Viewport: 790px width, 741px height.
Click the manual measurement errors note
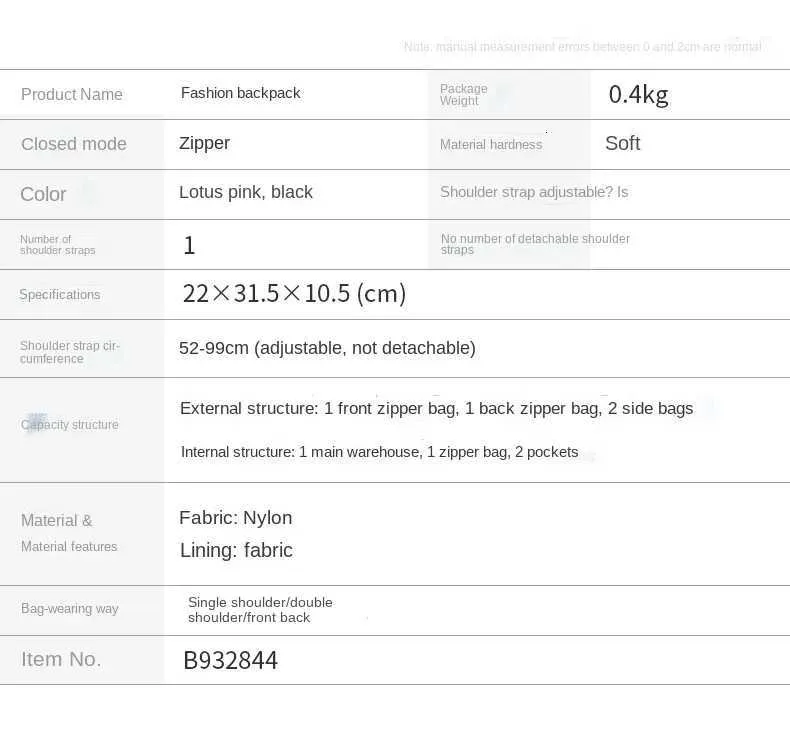[582, 47]
